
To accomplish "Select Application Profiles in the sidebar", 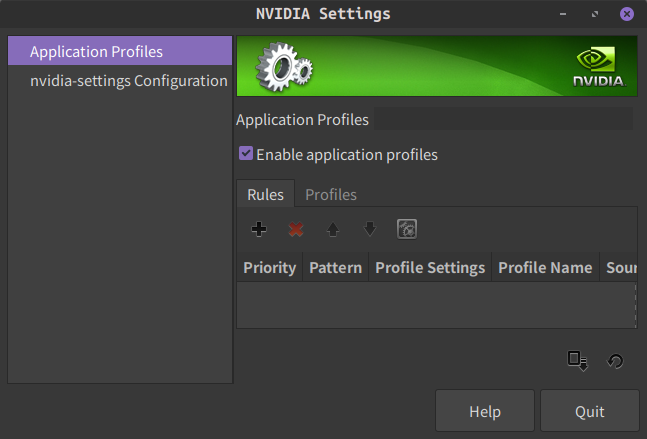I will tap(120, 51).
